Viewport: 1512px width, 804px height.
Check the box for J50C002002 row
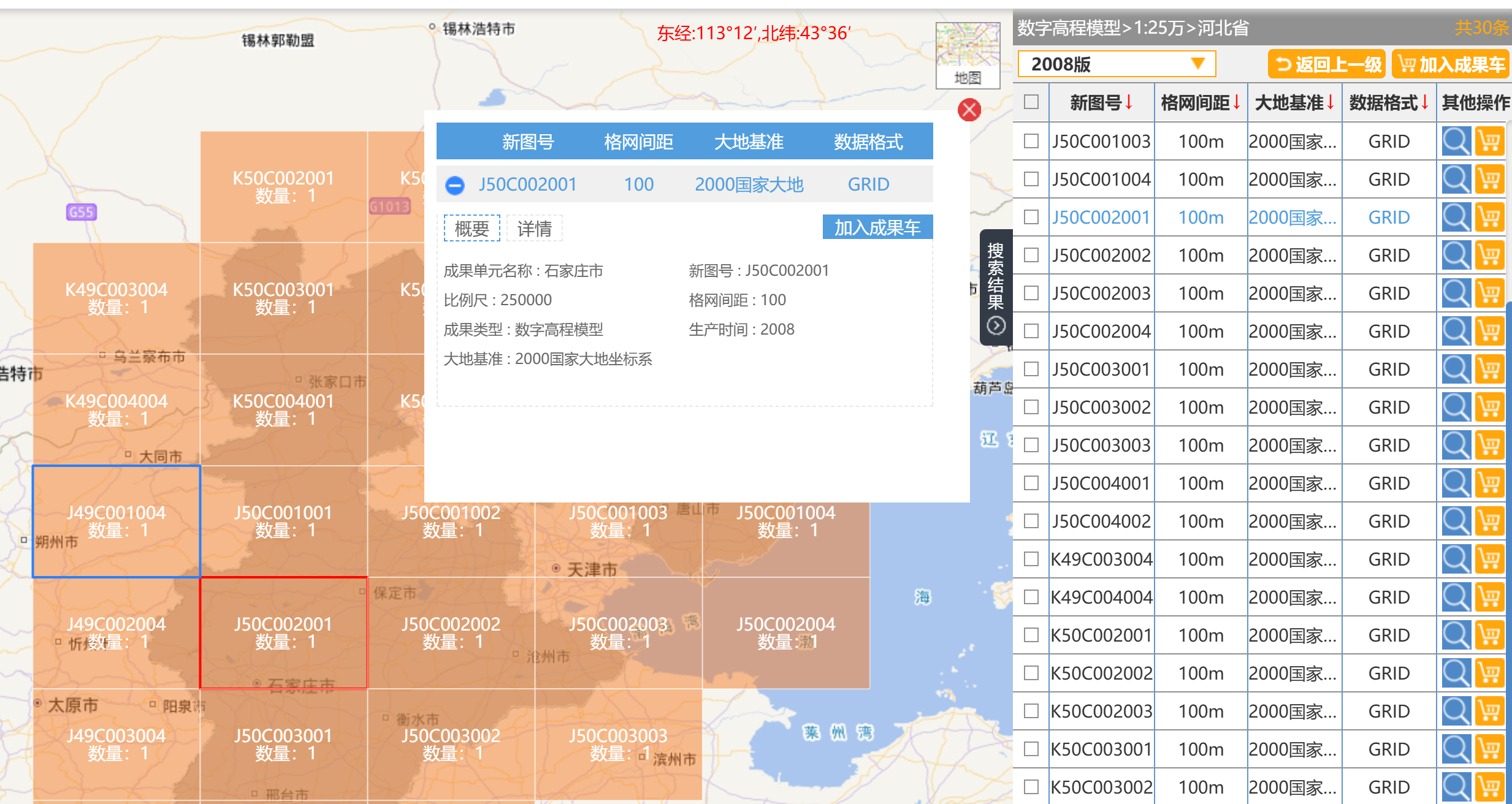[x=1031, y=255]
